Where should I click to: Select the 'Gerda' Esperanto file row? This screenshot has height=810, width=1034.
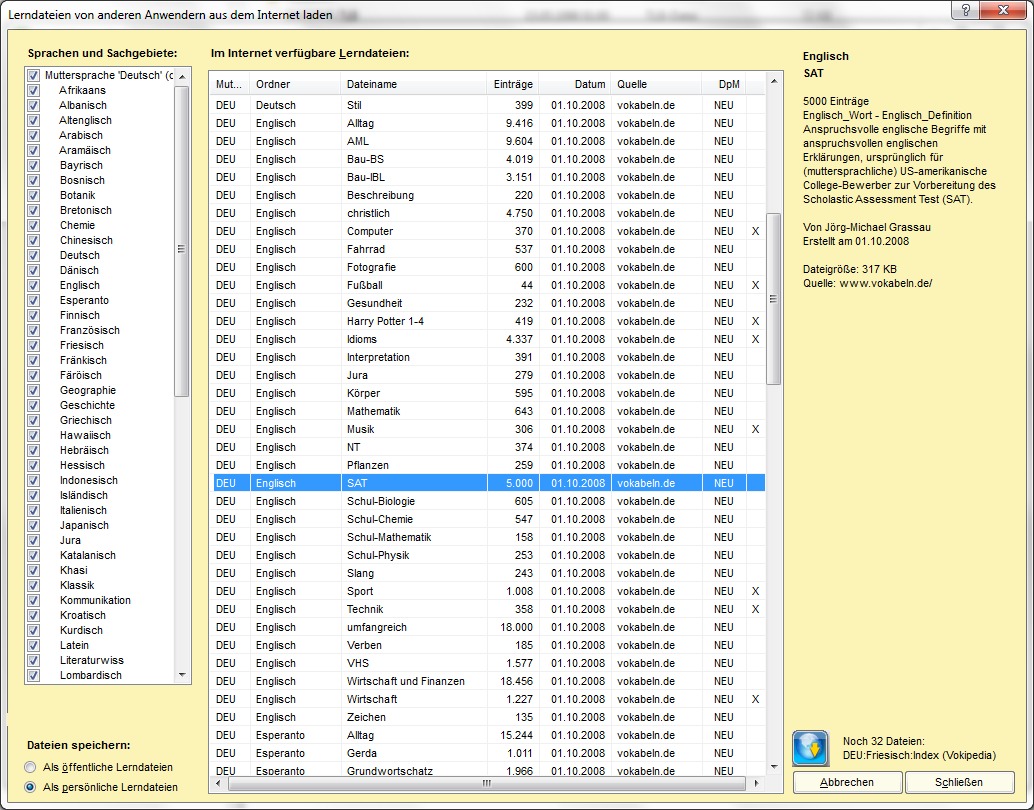tap(488, 753)
